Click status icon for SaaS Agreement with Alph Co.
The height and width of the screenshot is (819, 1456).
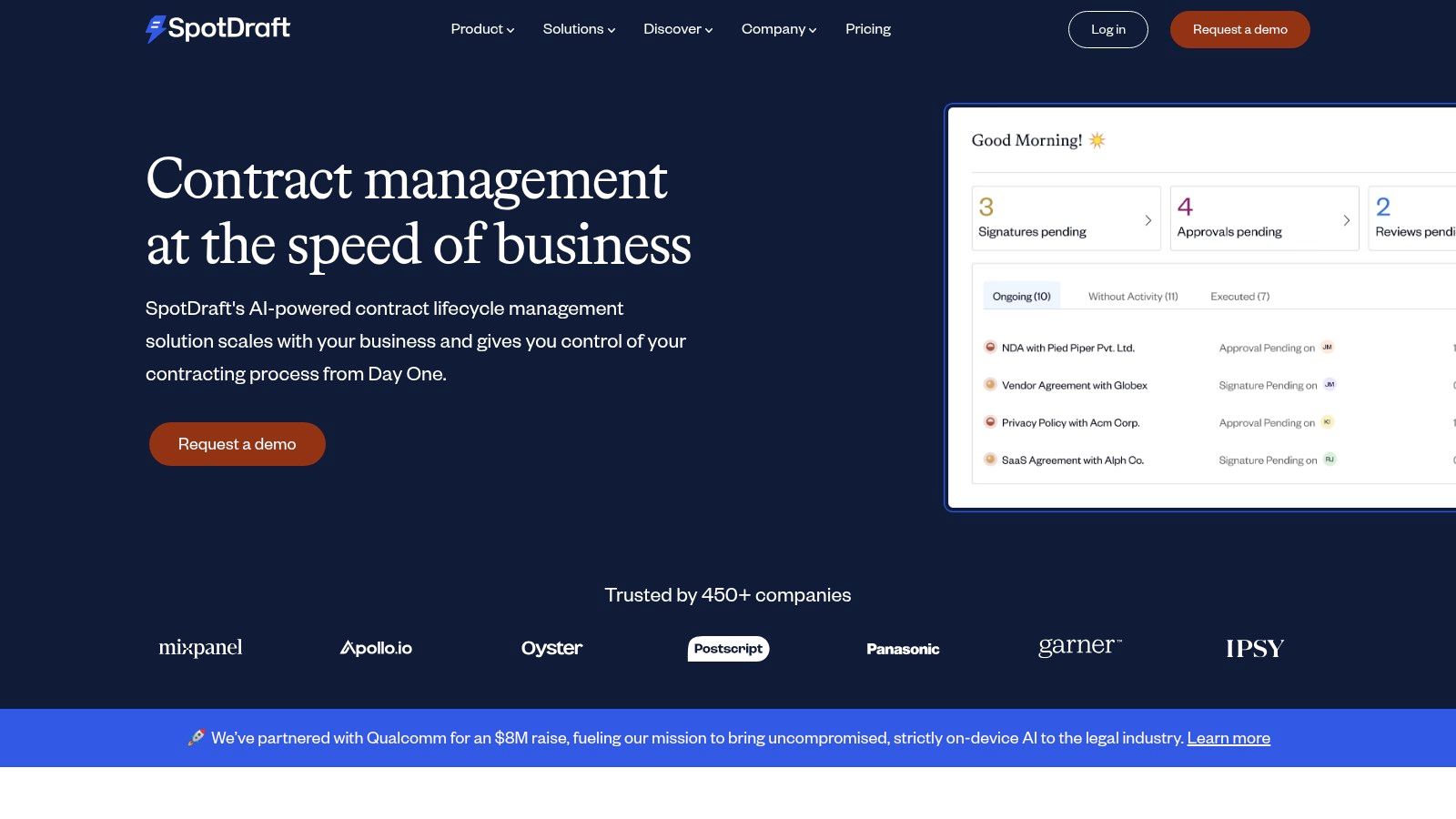990,459
